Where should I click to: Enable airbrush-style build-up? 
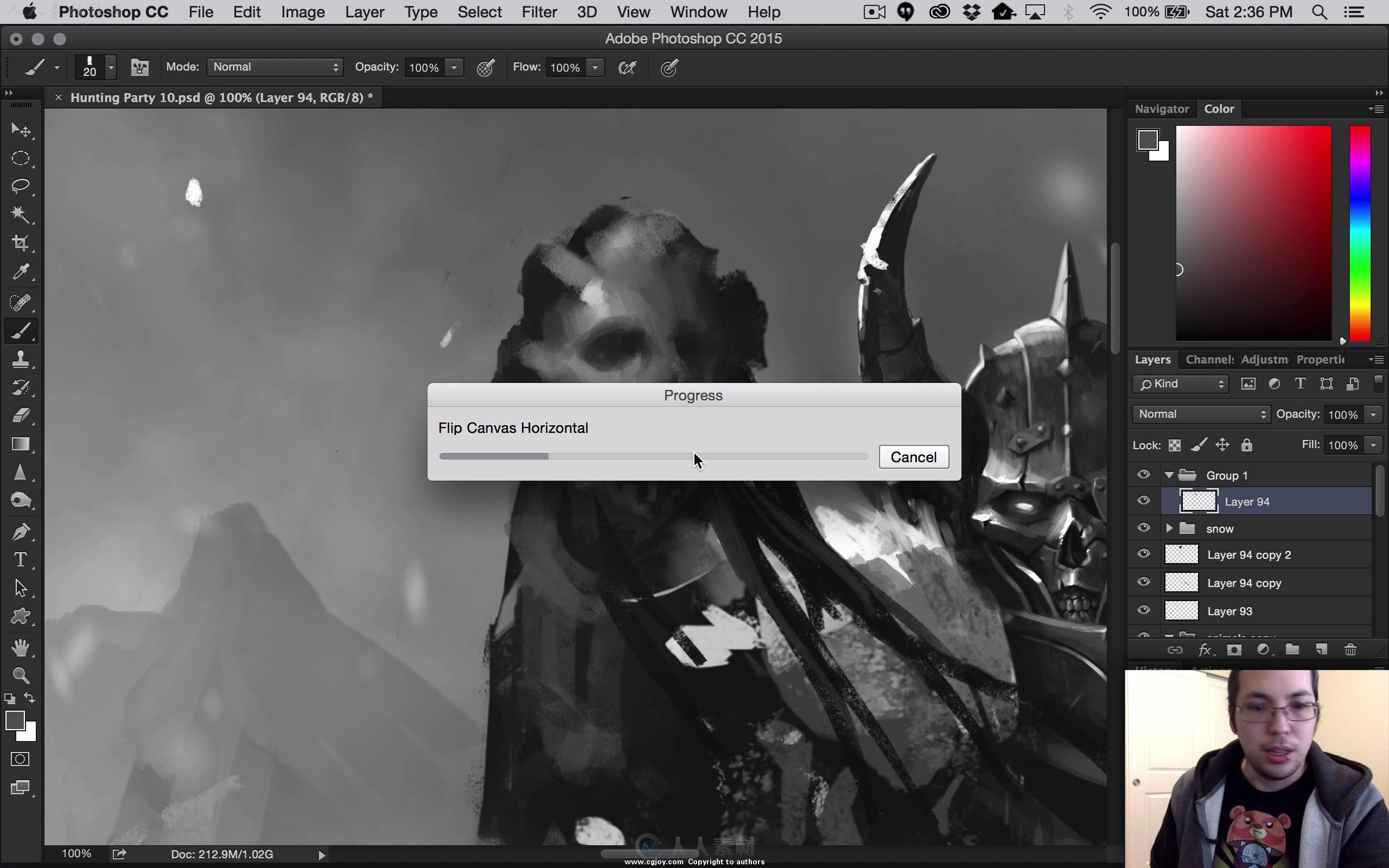(x=627, y=68)
